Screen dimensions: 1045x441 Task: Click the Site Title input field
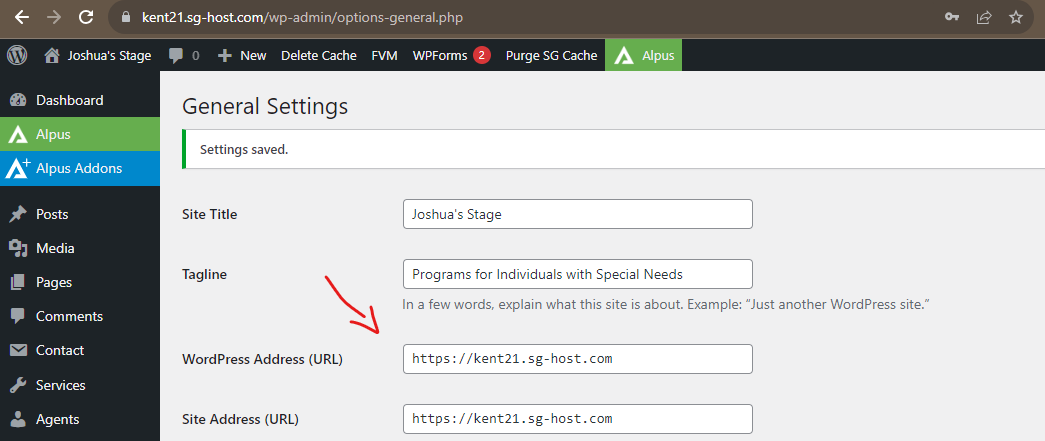pyautogui.click(x=578, y=215)
